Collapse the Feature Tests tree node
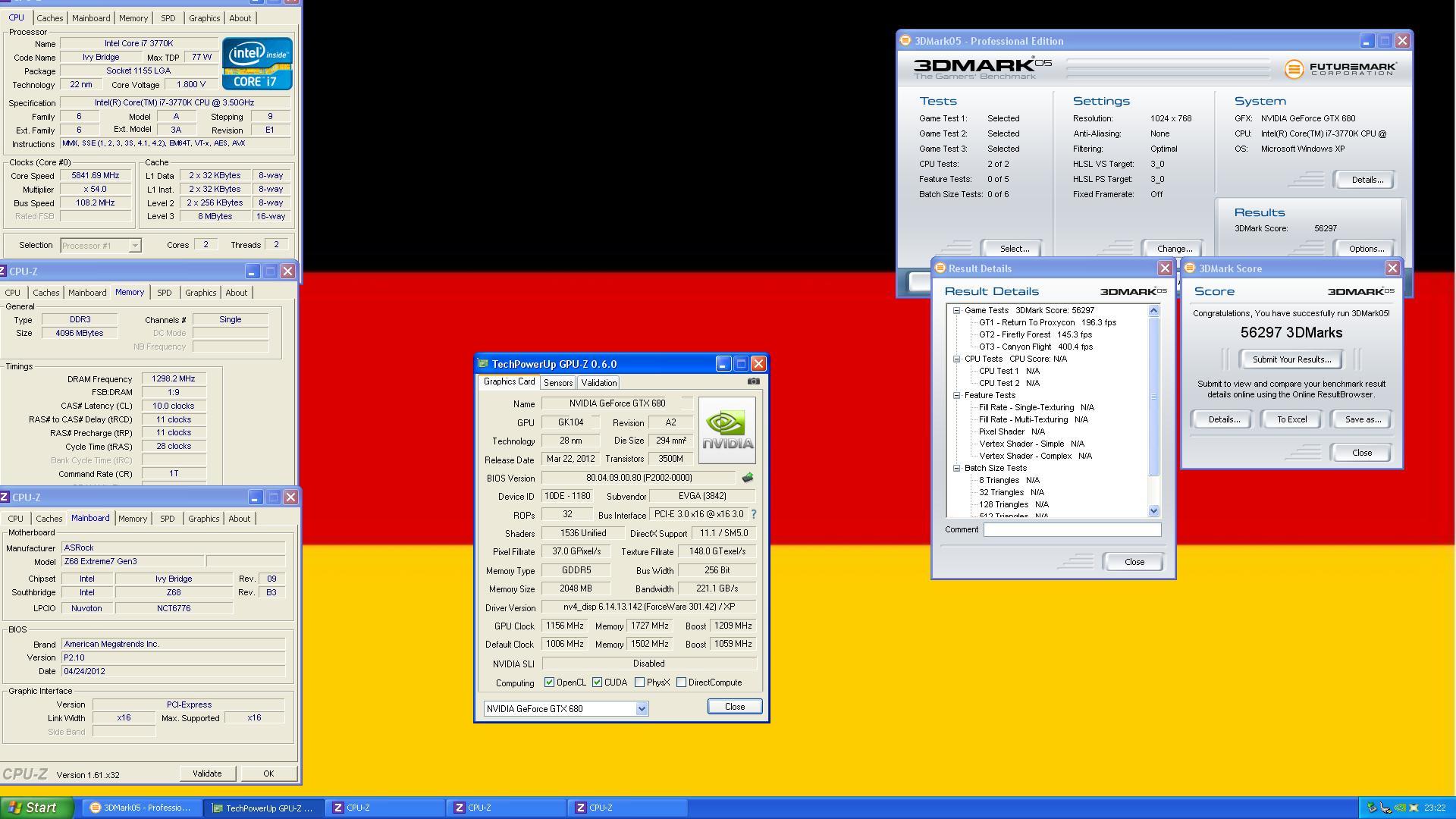Viewport: 1456px width, 819px height. (957, 395)
